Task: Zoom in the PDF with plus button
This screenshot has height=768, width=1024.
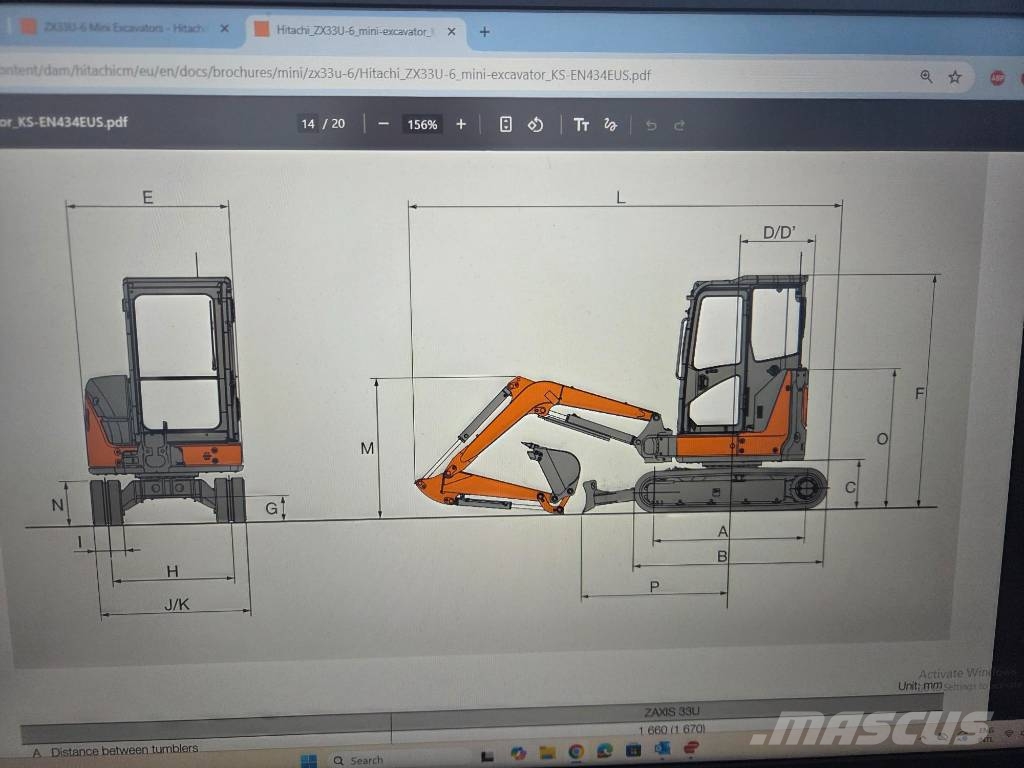Action: 461,124
